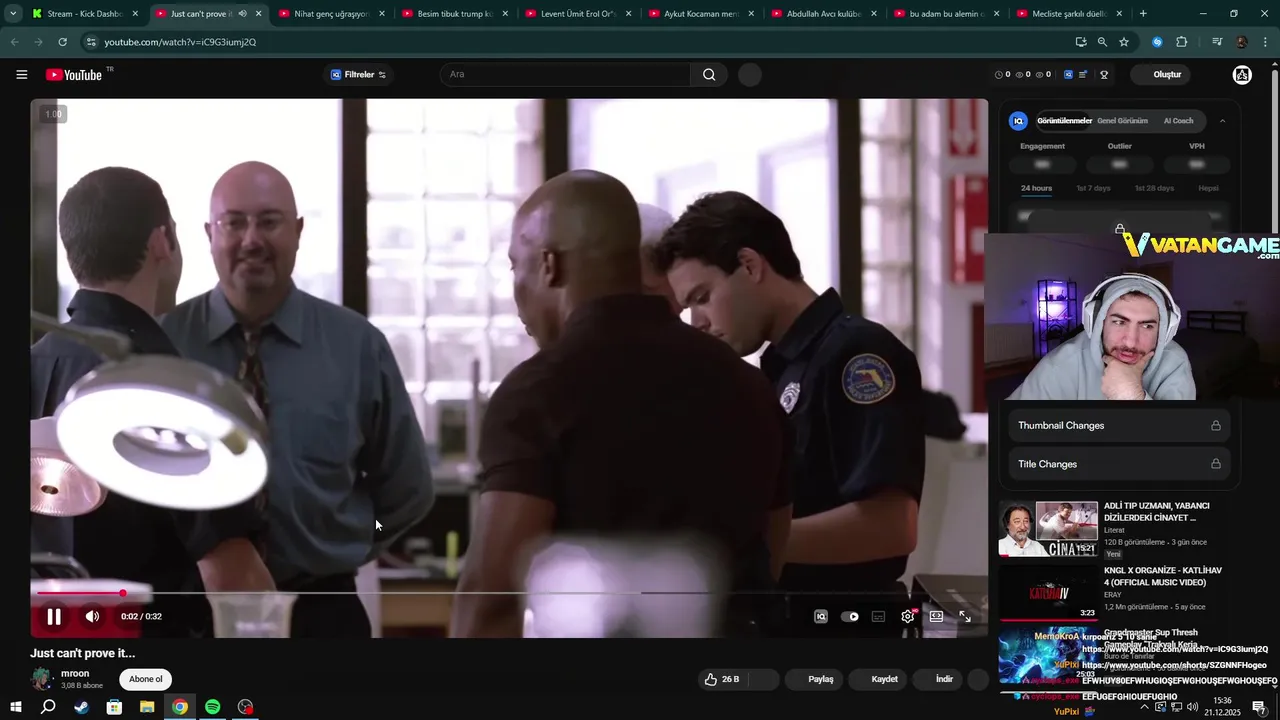The image size is (1280, 720).
Task: Click the vidIQ toolbar blue IQ icon
Action: (x=1068, y=75)
